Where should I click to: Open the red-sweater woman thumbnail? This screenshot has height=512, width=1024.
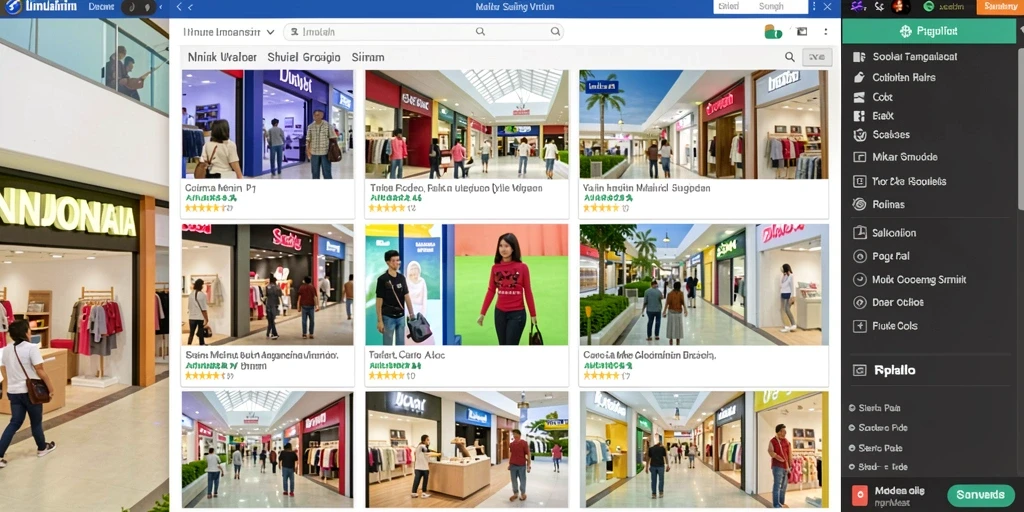pyautogui.click(x=466, y=285)
